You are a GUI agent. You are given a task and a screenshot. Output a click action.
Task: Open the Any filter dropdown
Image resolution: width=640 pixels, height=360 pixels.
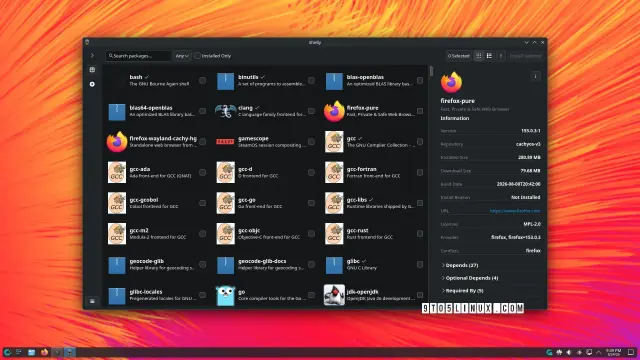pos(182,56)
